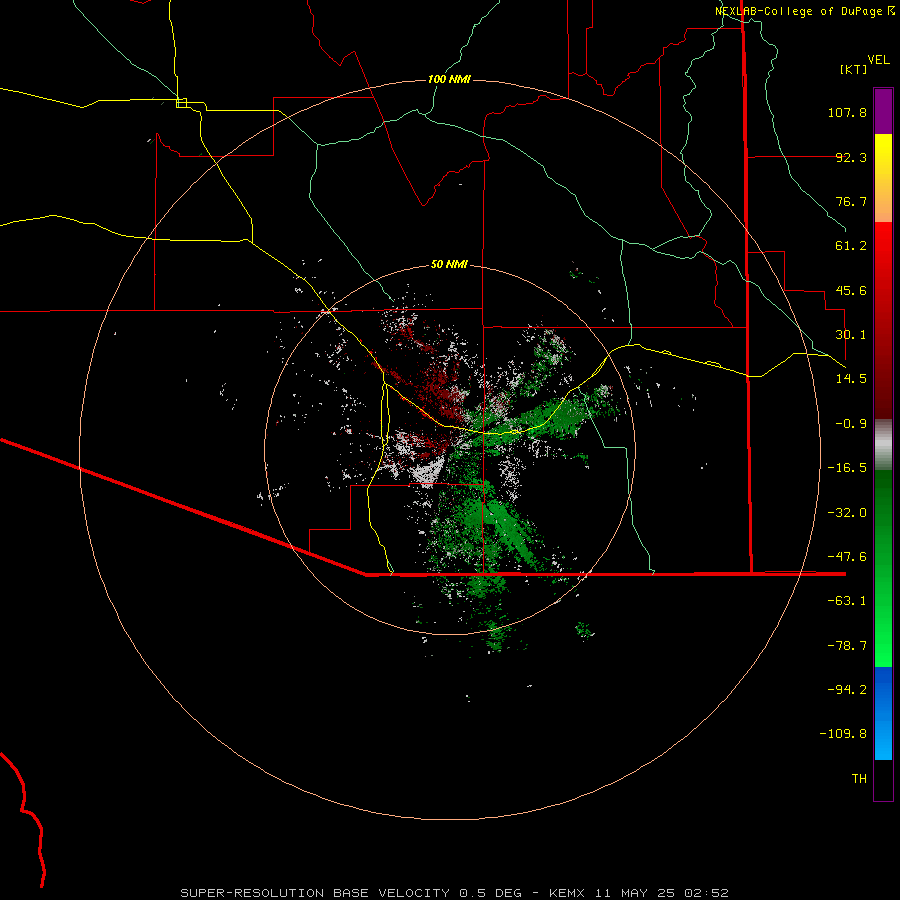Click the 50 NMI range ring label

click(449, 264)
